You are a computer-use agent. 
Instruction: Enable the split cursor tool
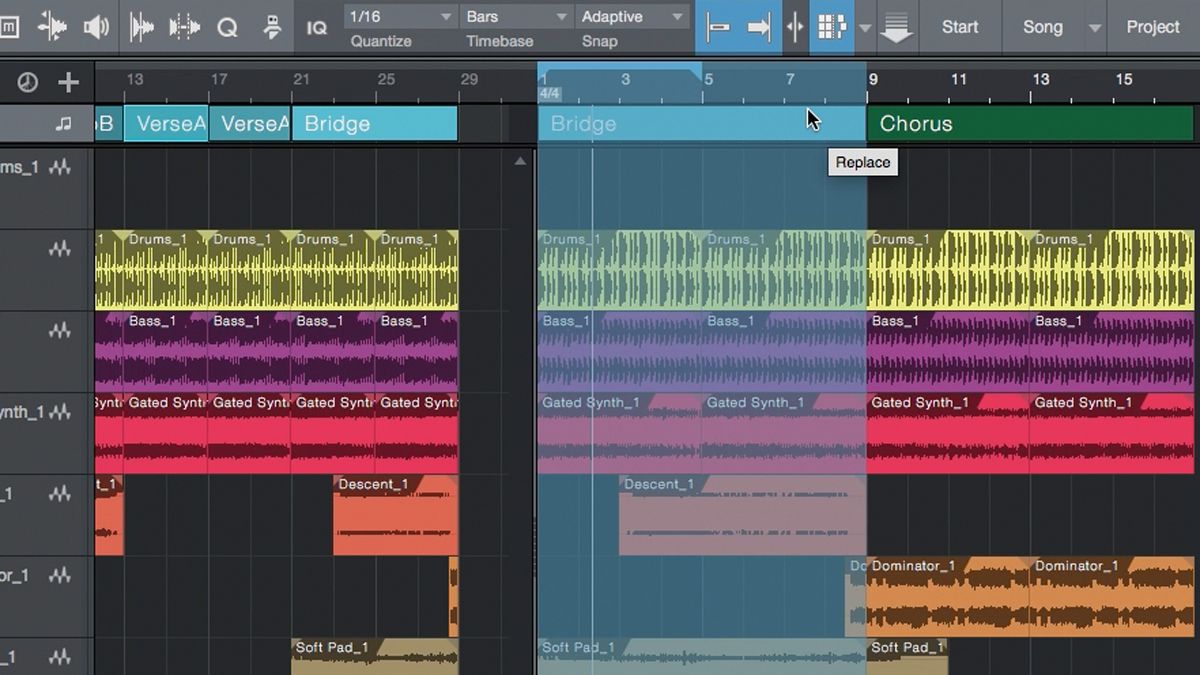pyautogui.click(x=795, y=27)
